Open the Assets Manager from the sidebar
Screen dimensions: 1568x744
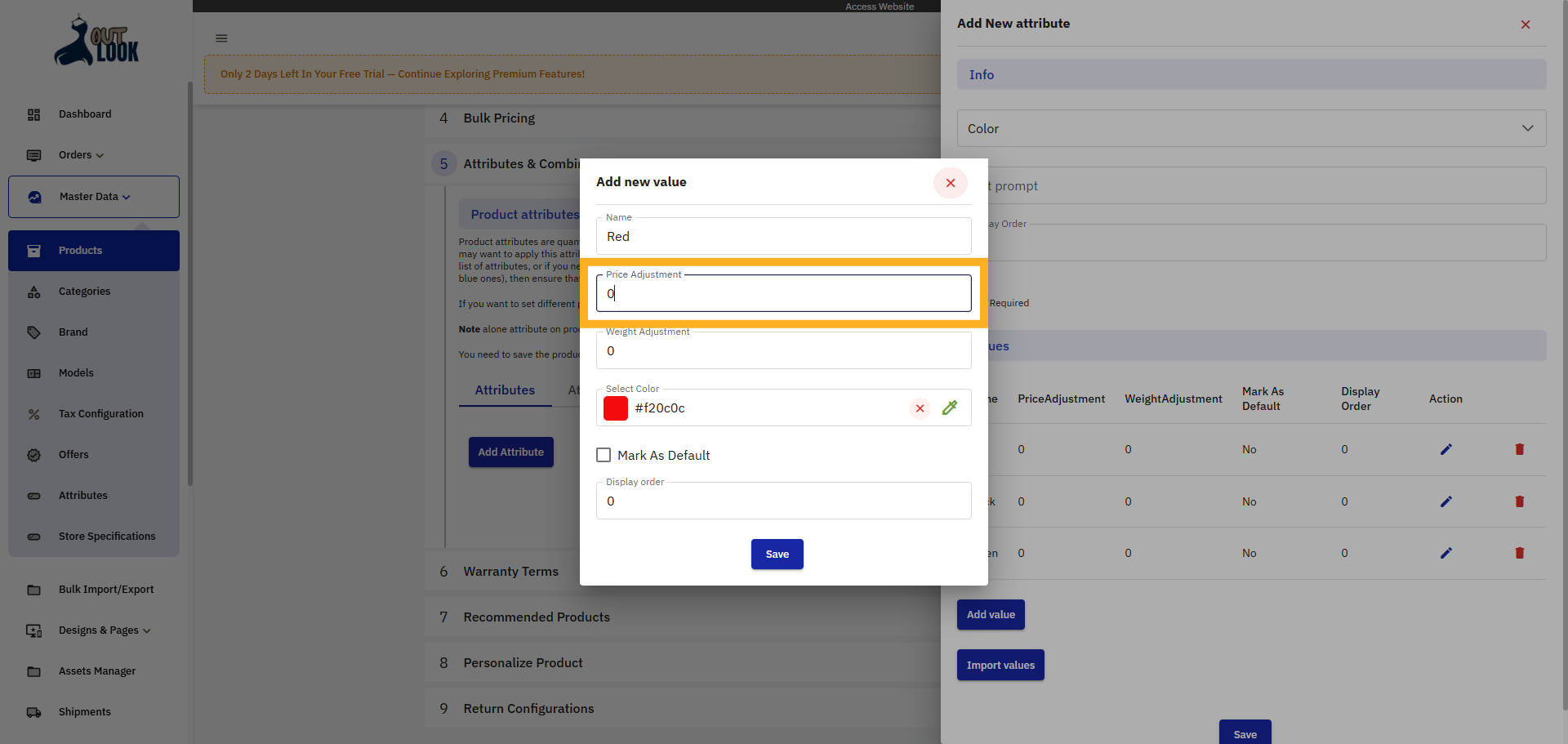click(33, 671)
